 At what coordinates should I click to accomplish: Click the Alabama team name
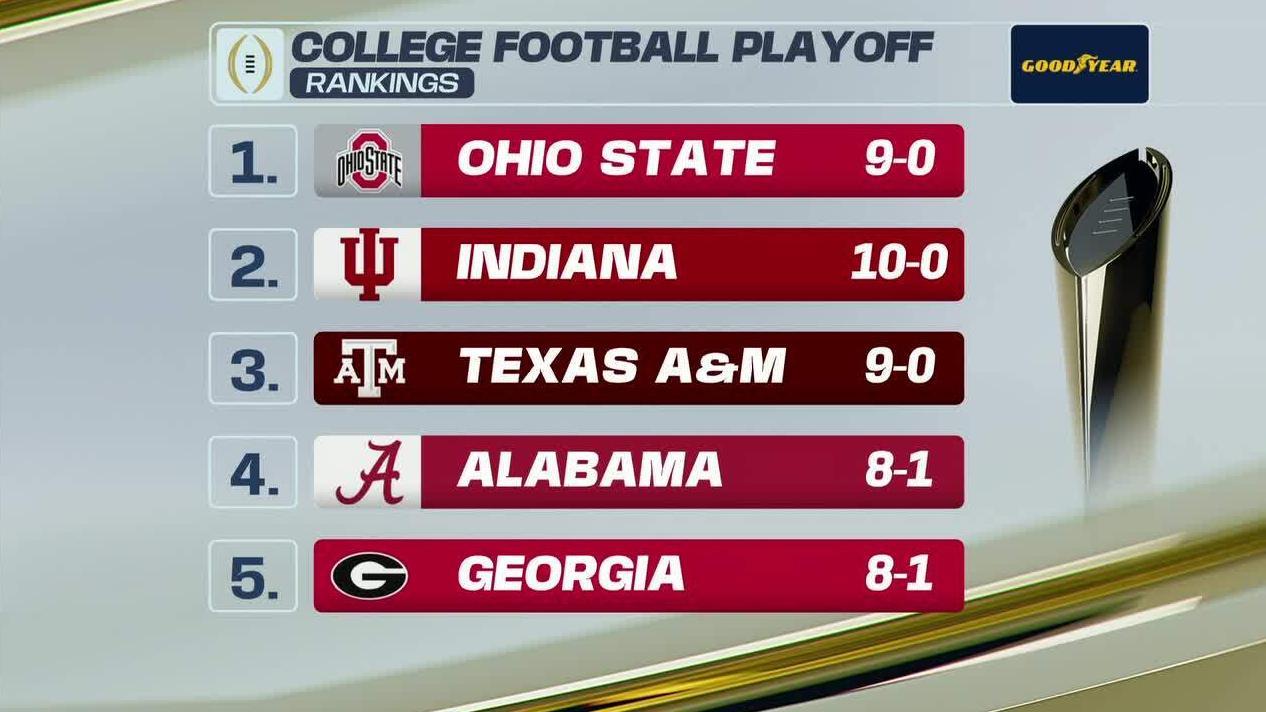tap(589, 472)
